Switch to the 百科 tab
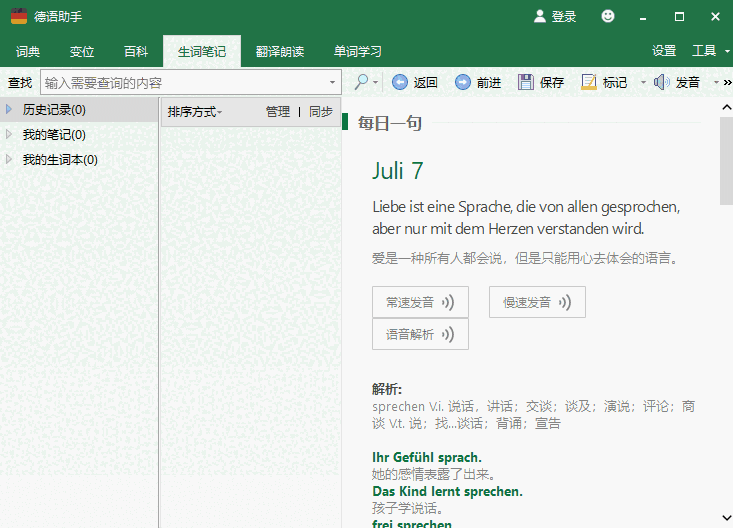The height and width of the screenshot is (528, 733). [x=136, y=51]
